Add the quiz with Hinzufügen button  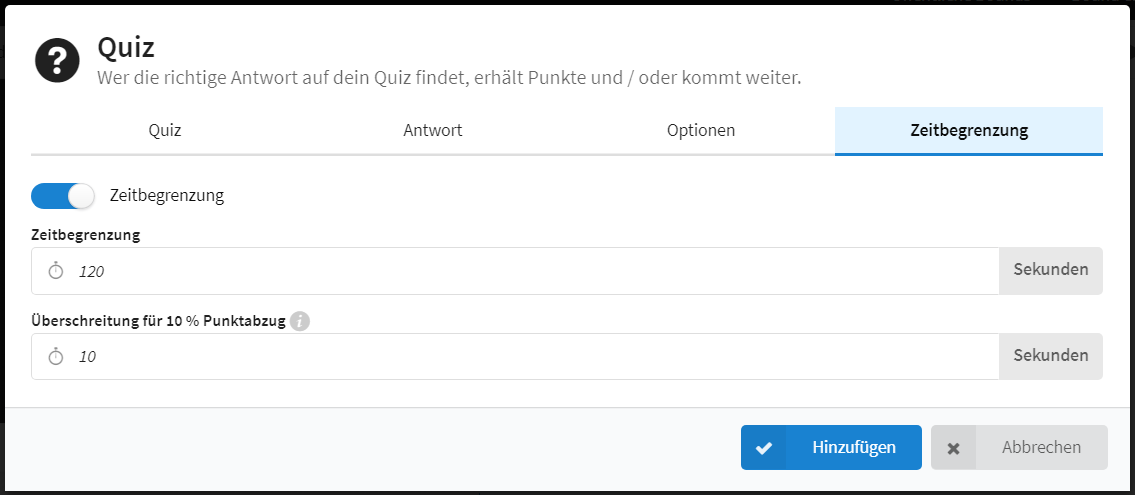coord(831,447)
